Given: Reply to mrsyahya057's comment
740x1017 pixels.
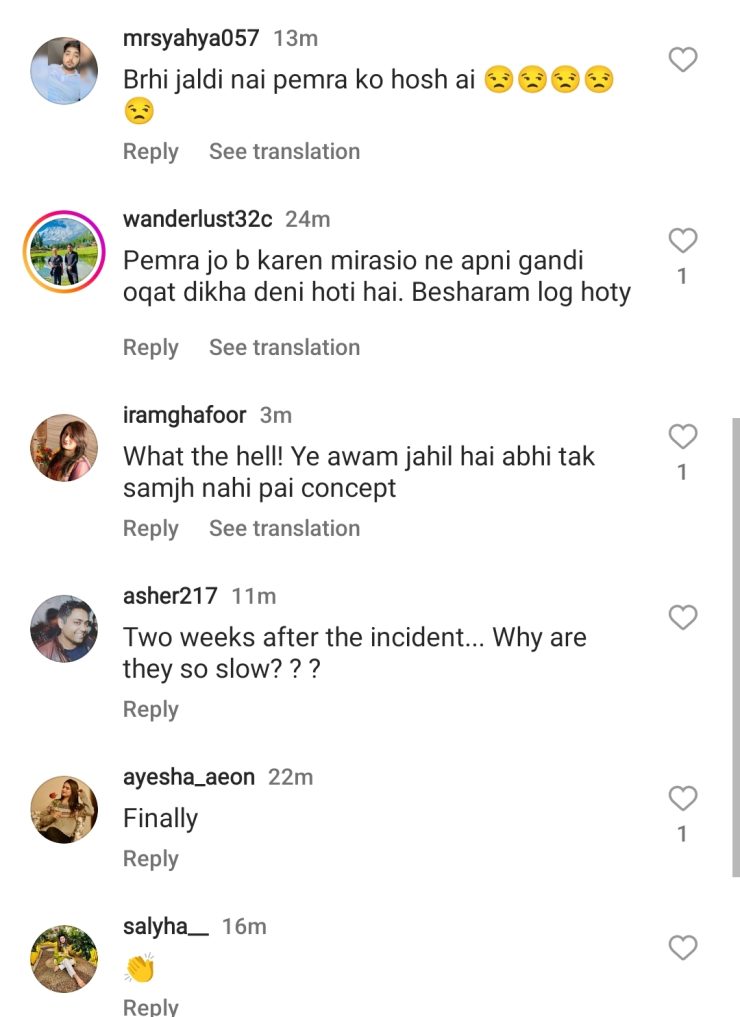Looking at the screenshot, I should click(x=150, y=152).
